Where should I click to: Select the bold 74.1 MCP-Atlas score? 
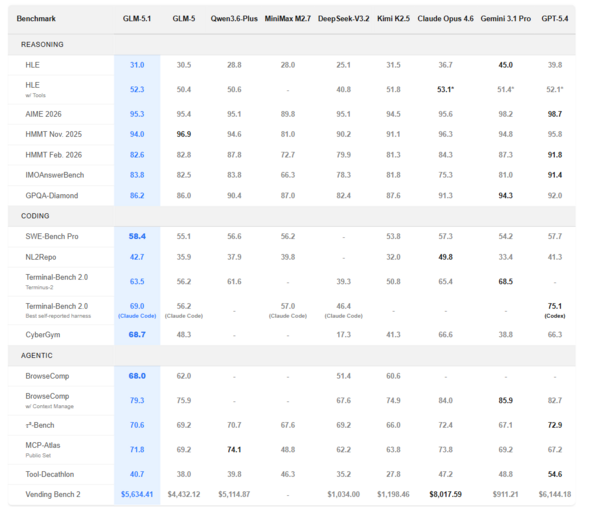pos(234,450)
